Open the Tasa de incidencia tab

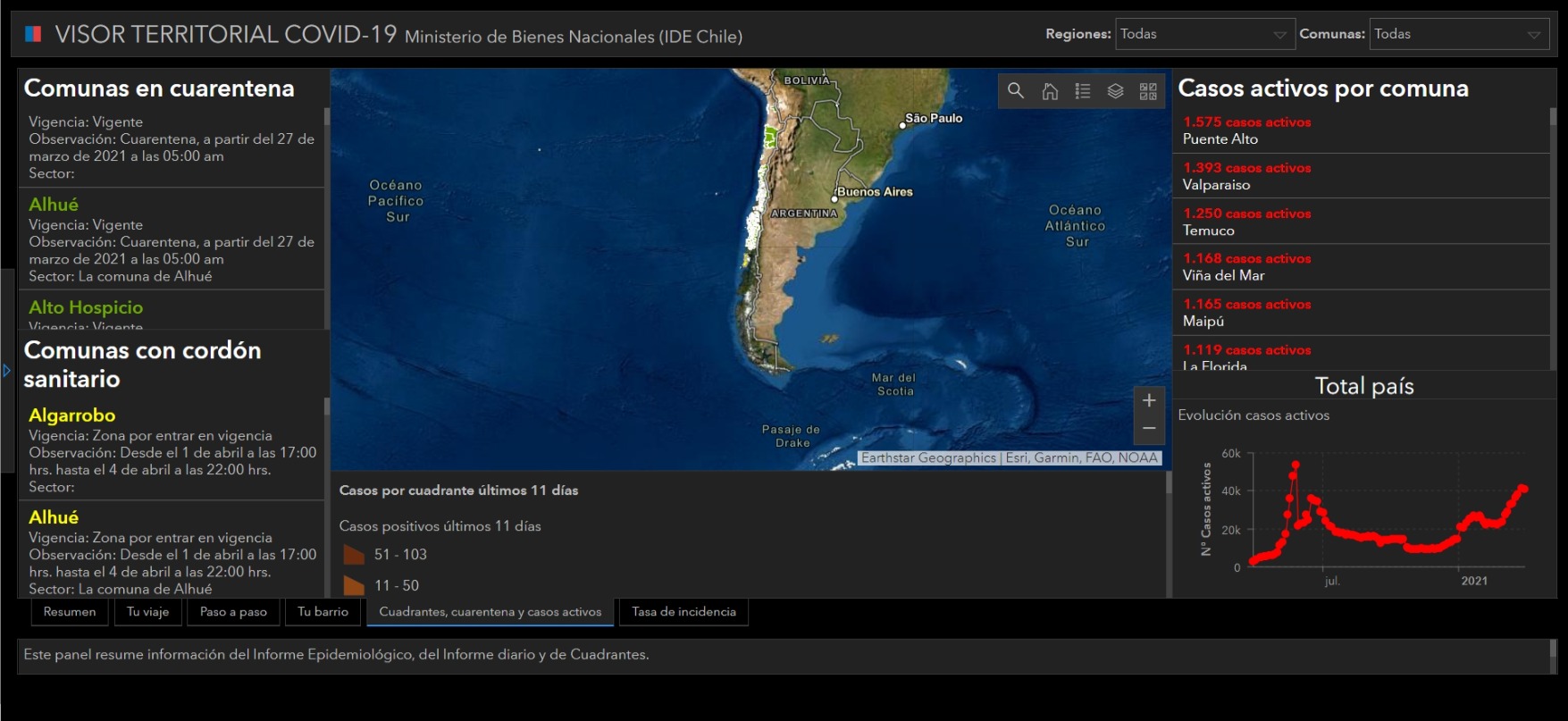pyautogui.click(x=683, y=612)
